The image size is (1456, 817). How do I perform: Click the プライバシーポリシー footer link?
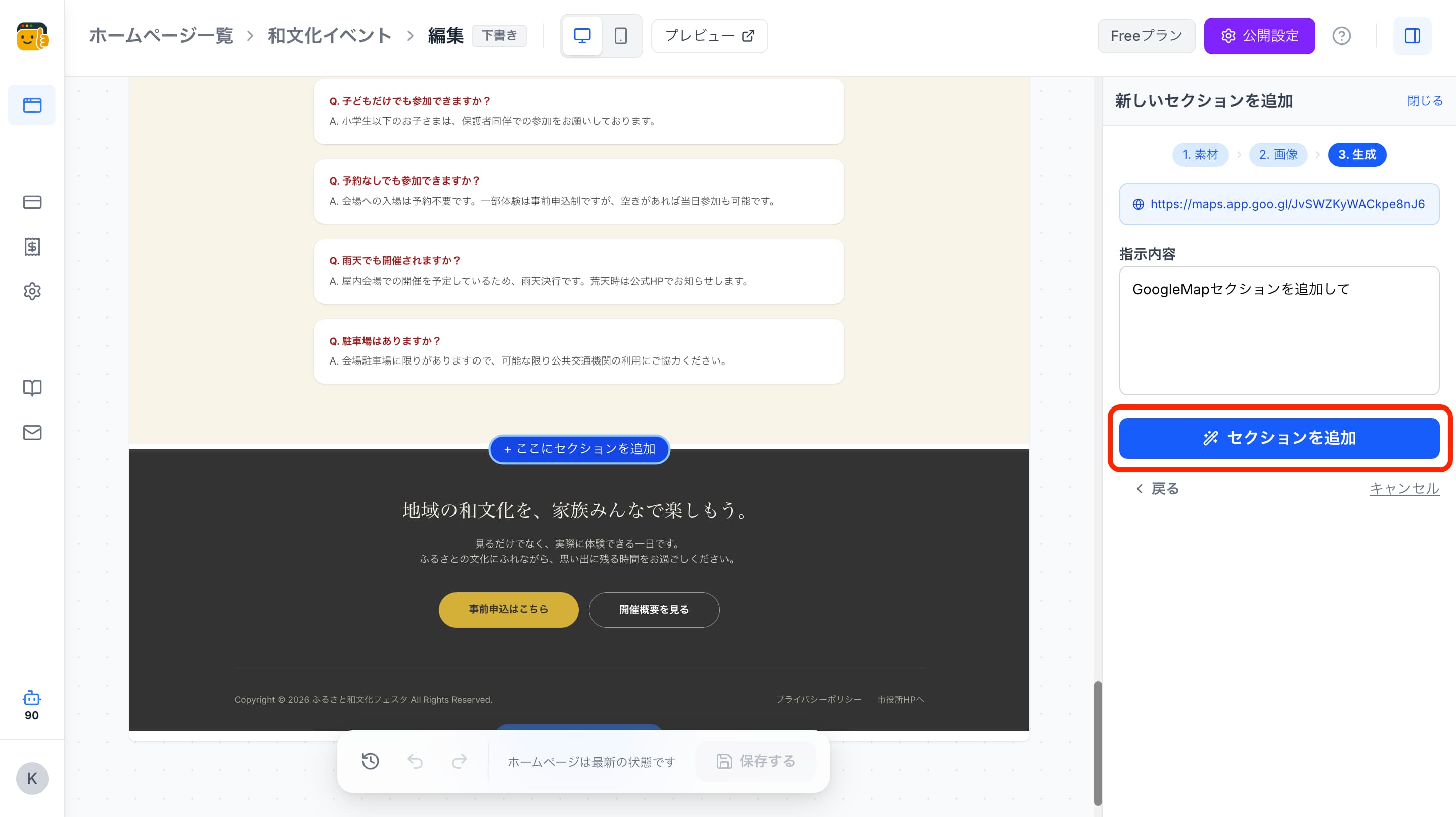[818, 699]
